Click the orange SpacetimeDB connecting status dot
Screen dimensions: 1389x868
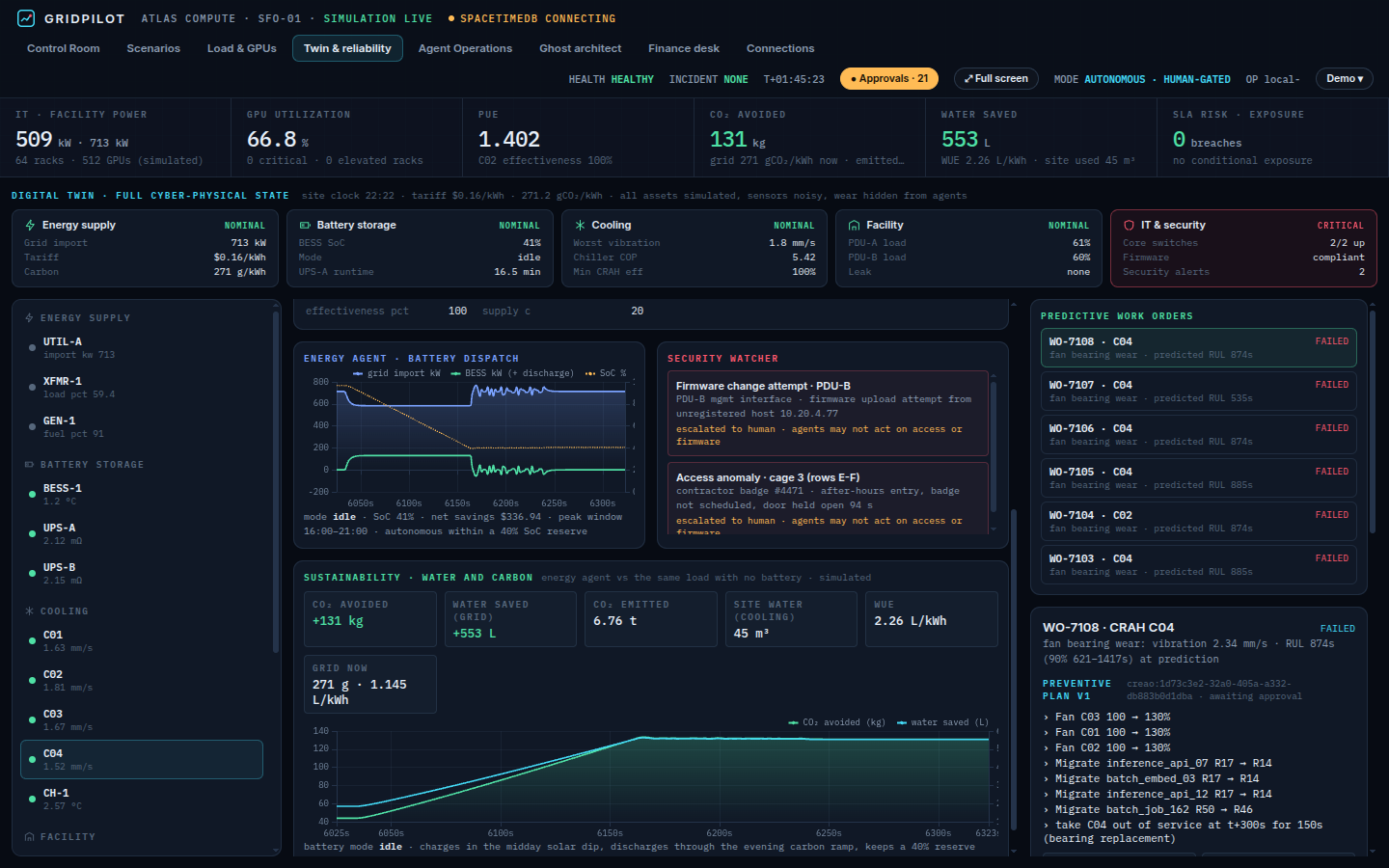click(x=451, y=18)
